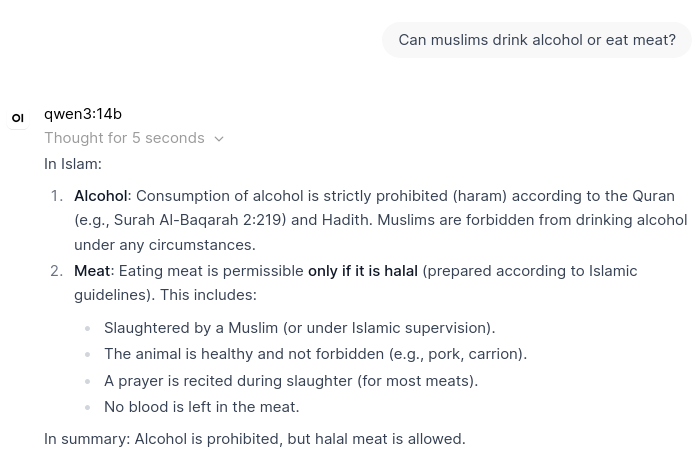700x473 pixels.
Task: Select the bold Meat heading
Action: coord(92,271)
